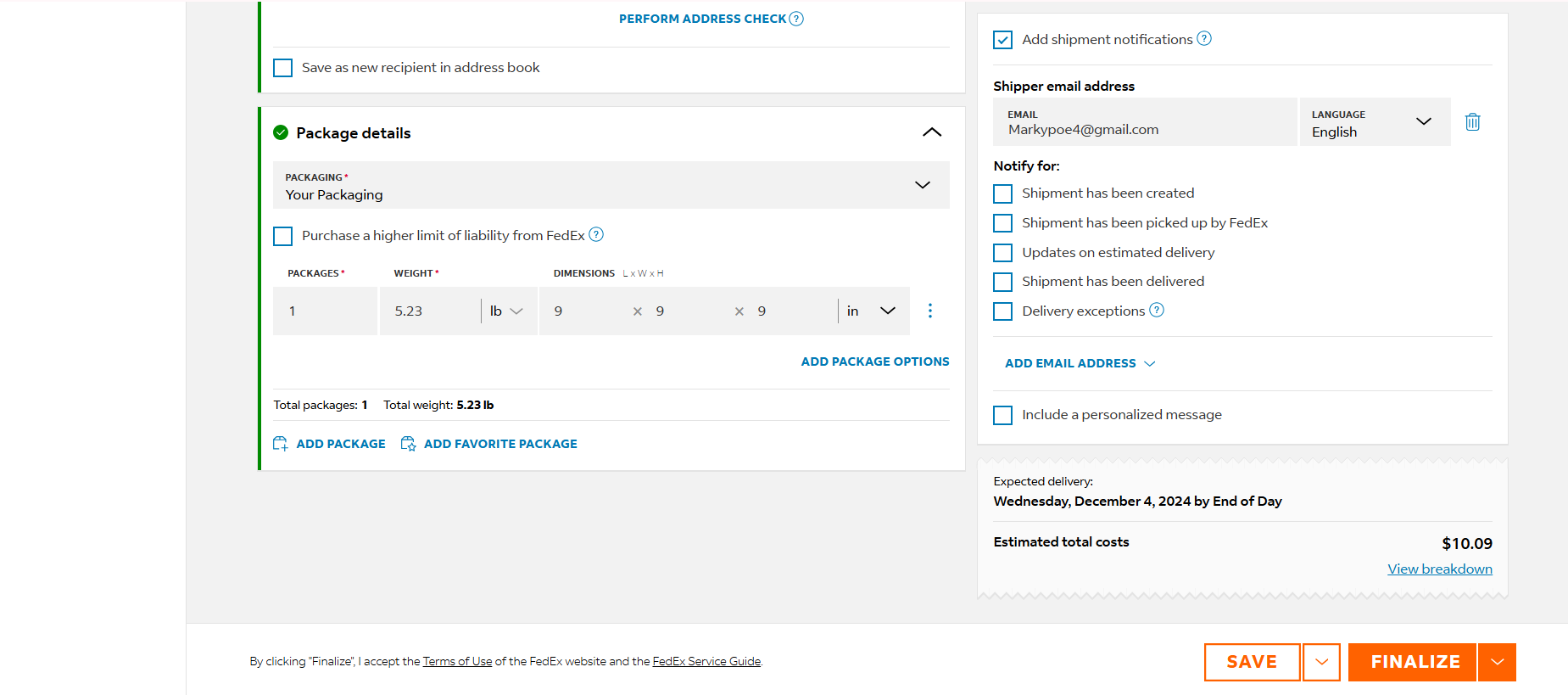
Task: Open the weight unit lb dropdown
Action: point(506,311)
